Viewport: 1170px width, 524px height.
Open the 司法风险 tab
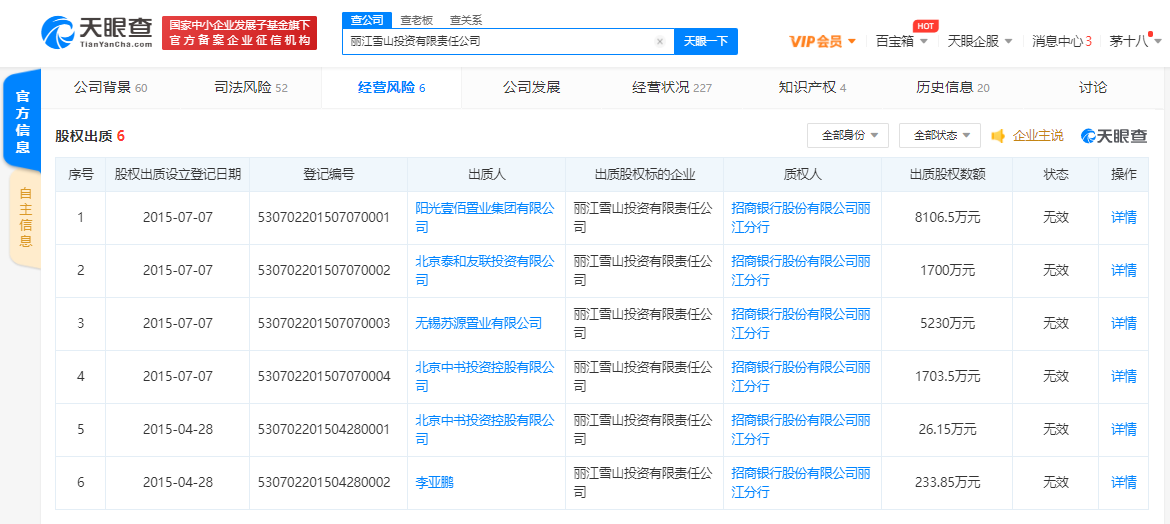click(251, 87)
